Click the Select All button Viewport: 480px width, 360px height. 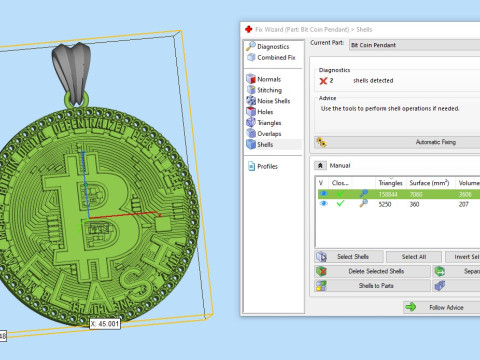tap(414, 257)
